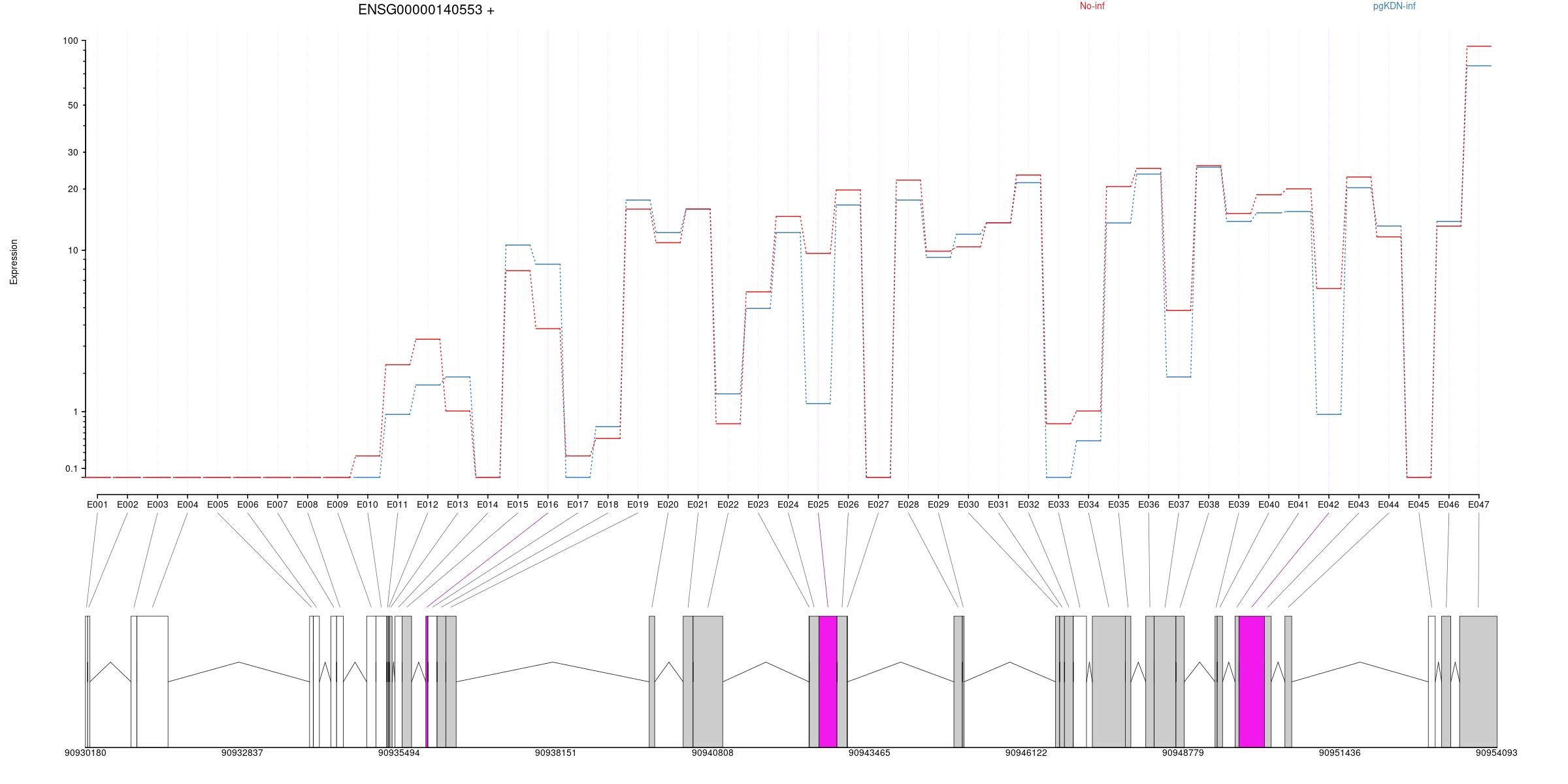The height and width of the screenshot is (784, 1568).
Task: Click the E042 exon label
Action: pyautogui.click(x=1328, y=504)
